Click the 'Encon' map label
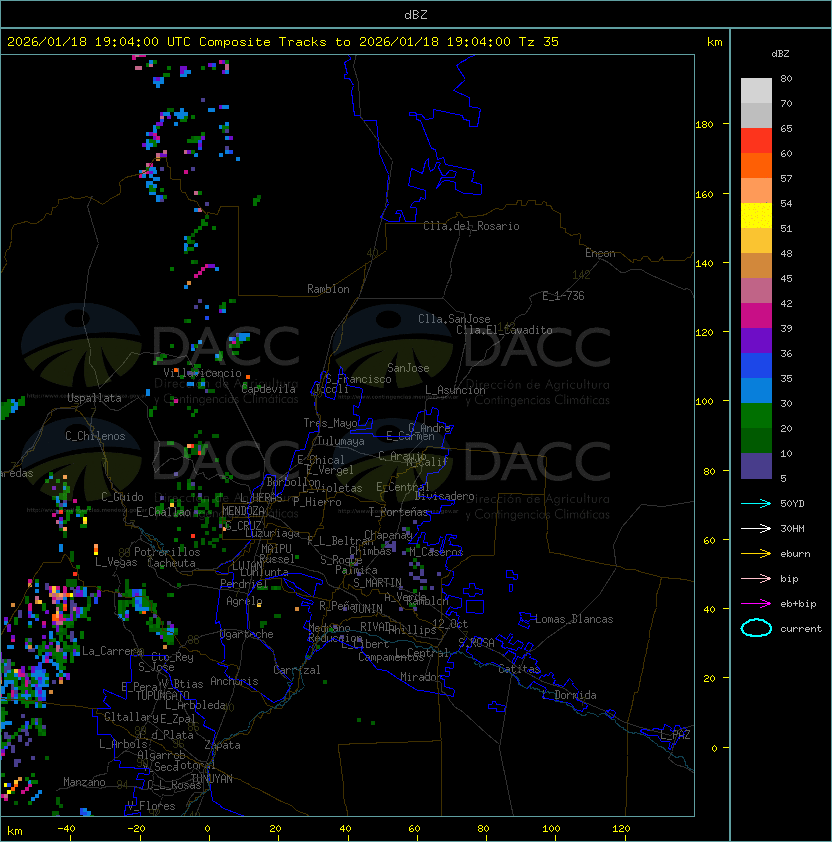Image resolution: width=832 pixels, height=842 pixels. click(600, 253)
